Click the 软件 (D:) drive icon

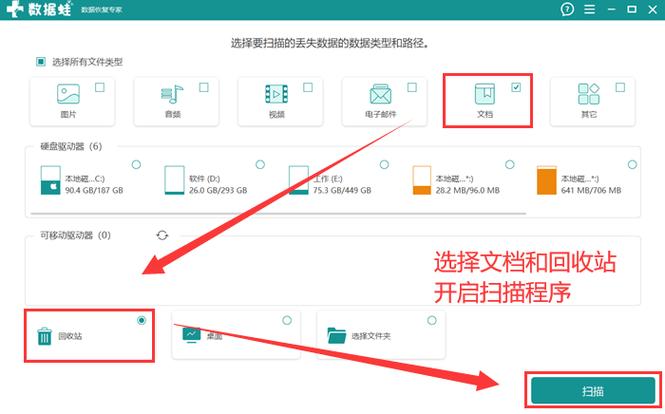click(x=174, y=180)
